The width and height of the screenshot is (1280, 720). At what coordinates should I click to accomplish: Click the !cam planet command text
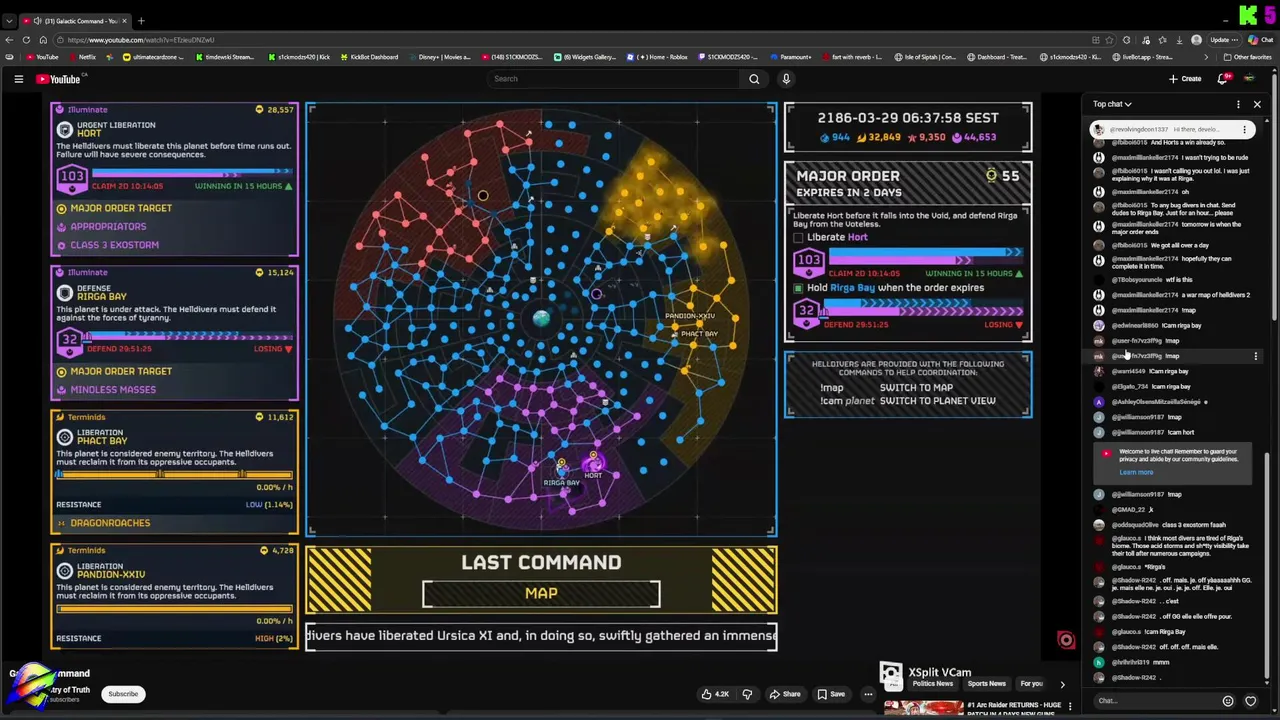coord(847,401)
